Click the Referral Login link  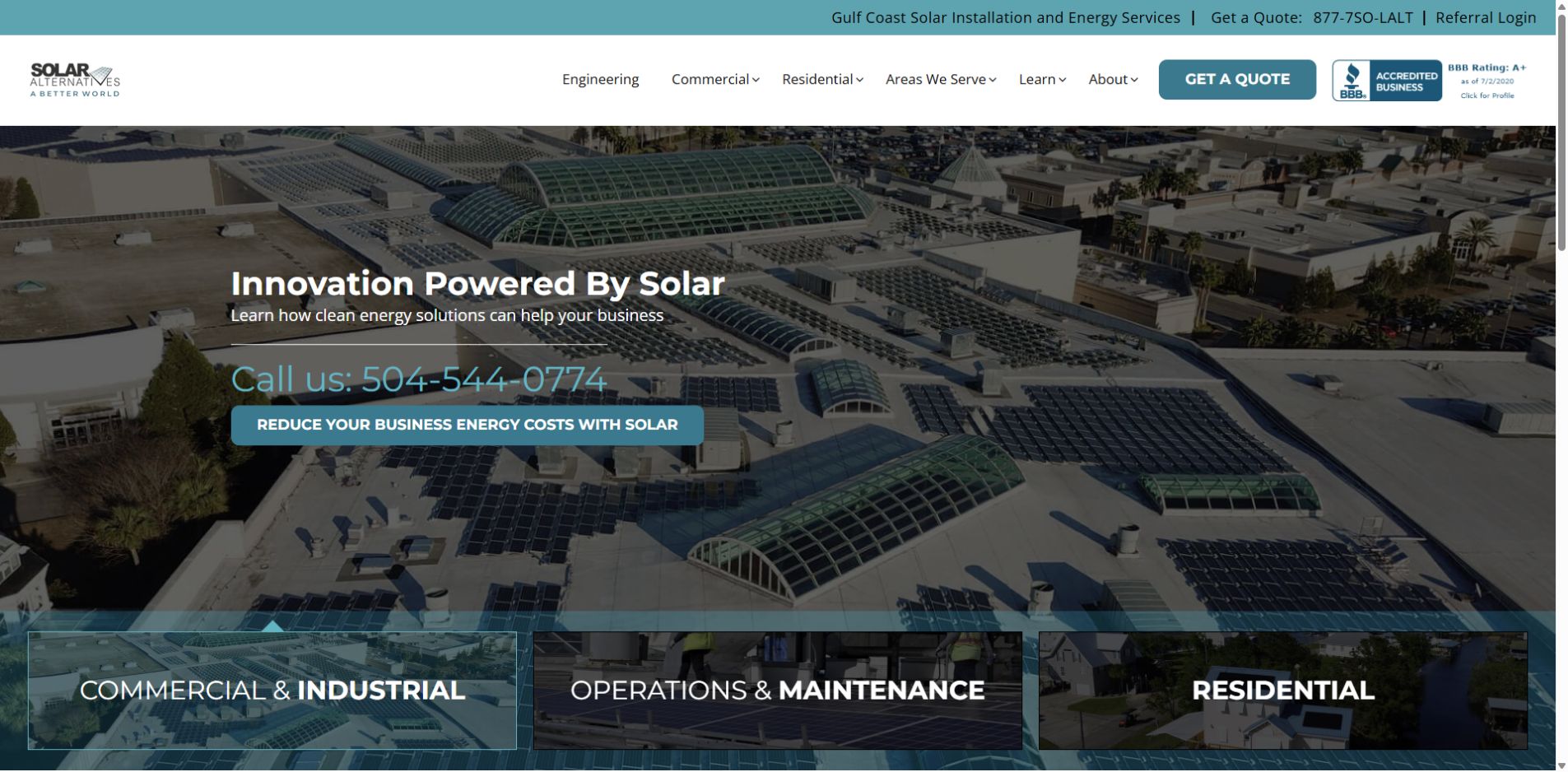pyautogui.click(x=1486, y=17)
